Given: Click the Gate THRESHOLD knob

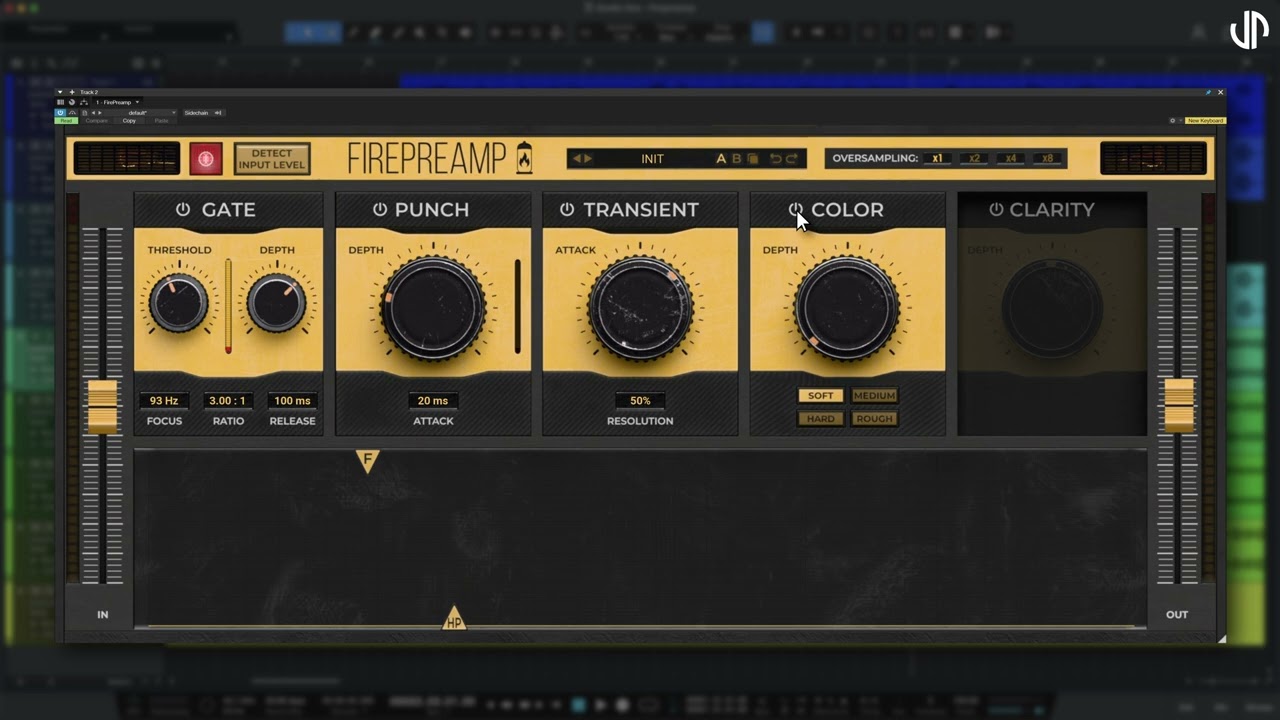Looking at the screenshot, I should pyautogui.click(x=179, y=304).
